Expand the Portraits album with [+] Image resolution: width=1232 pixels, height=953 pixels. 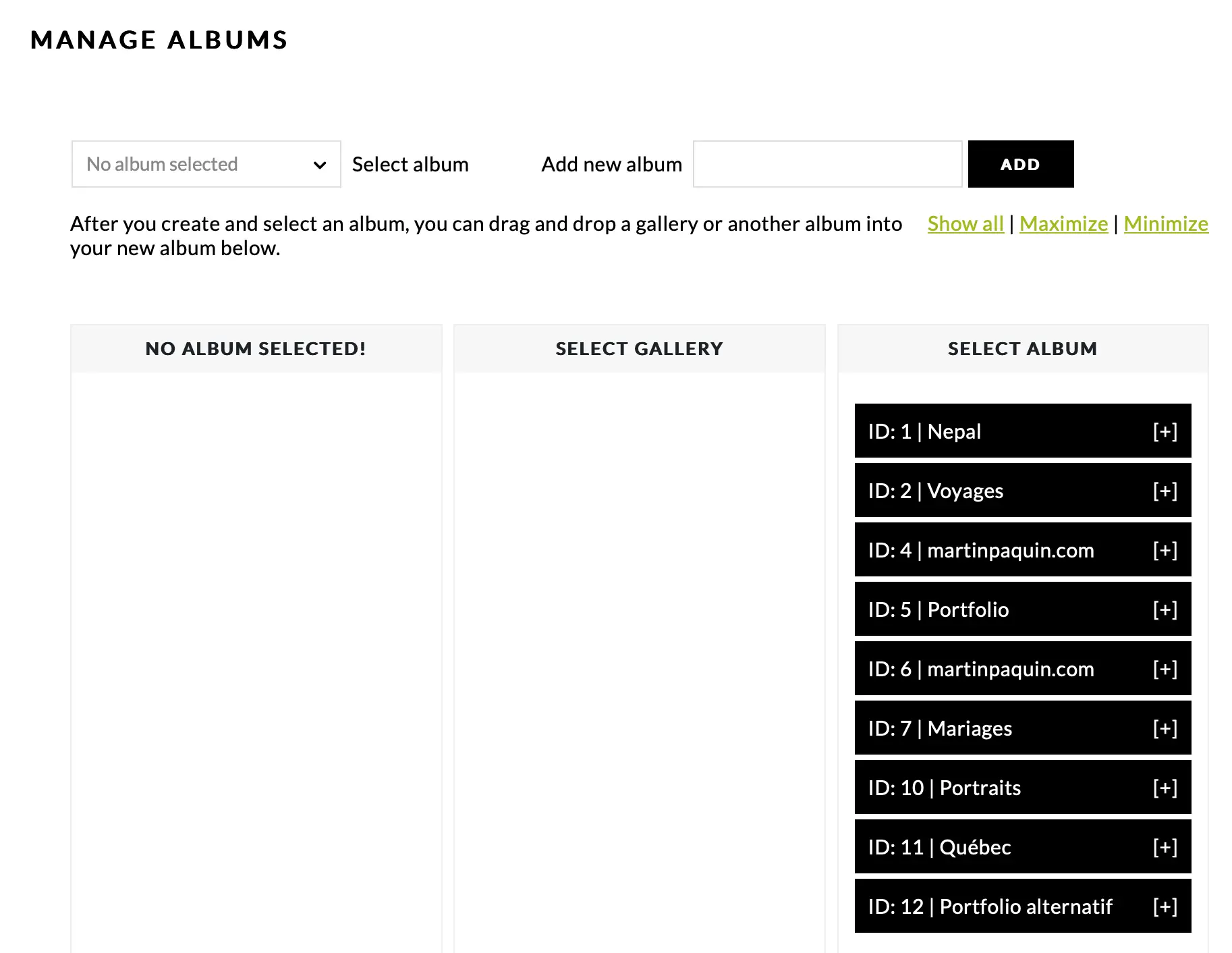point(1165,788)
